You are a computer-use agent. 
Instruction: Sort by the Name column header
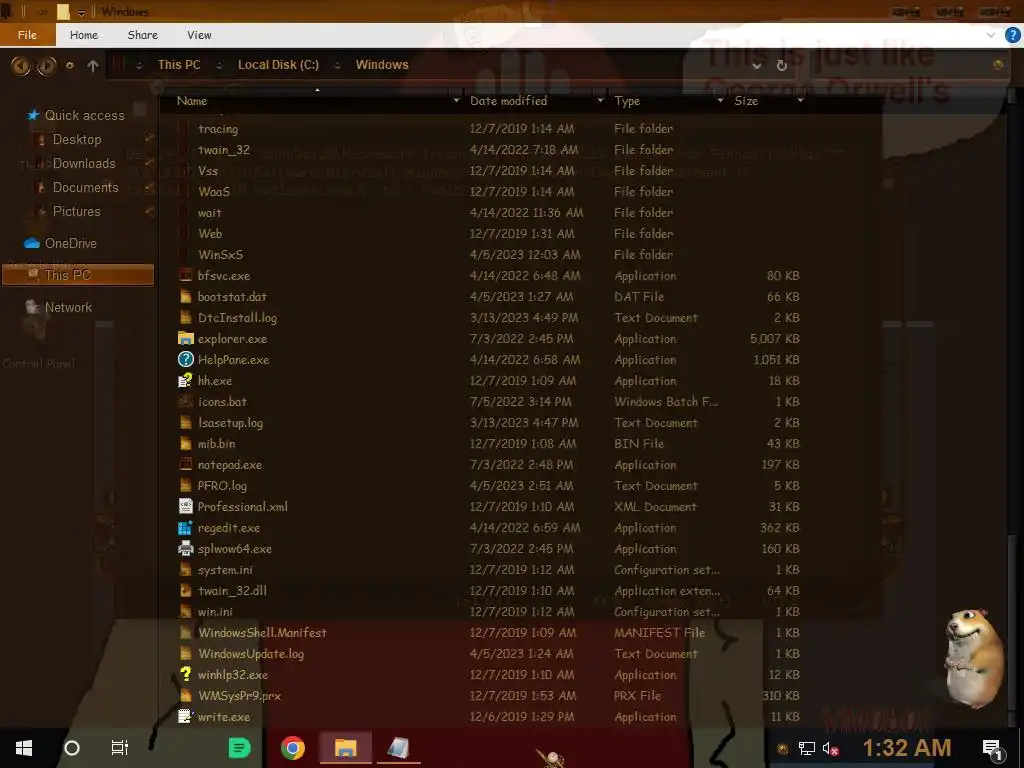click(192, 101)
